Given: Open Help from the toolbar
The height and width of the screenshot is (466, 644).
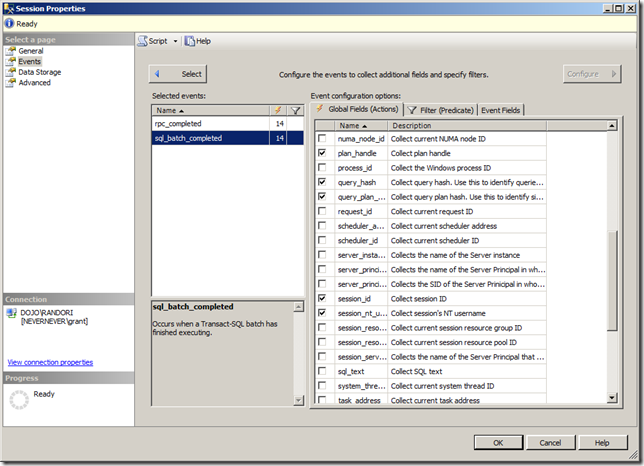Looking at the screenshot, I should (x=198, y=41).
